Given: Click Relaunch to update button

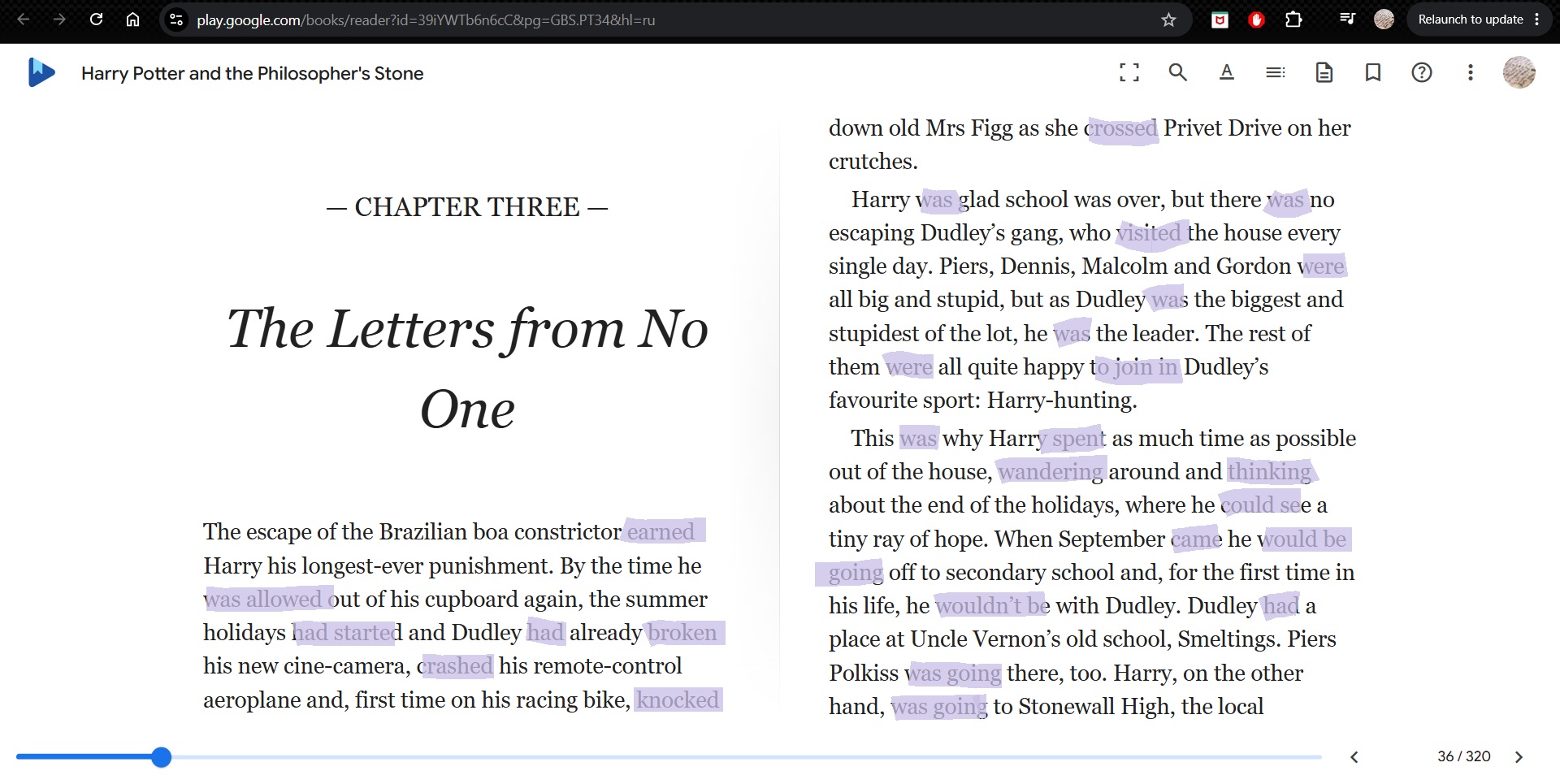Looking at the screenshot, I should pyautogui.click(x=1478, y=19).
